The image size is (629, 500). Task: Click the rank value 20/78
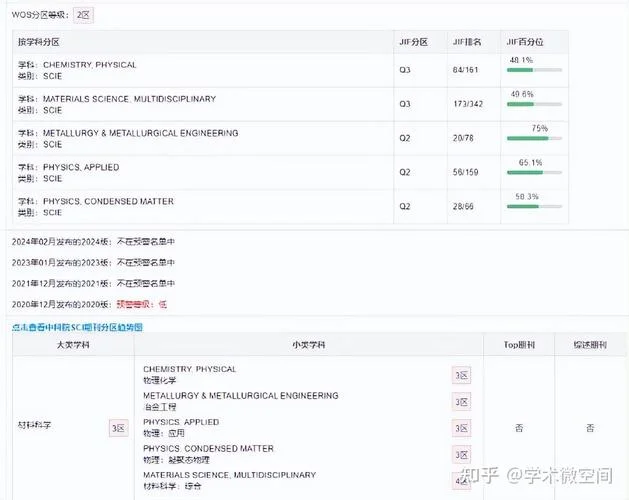tap(463, 138)
